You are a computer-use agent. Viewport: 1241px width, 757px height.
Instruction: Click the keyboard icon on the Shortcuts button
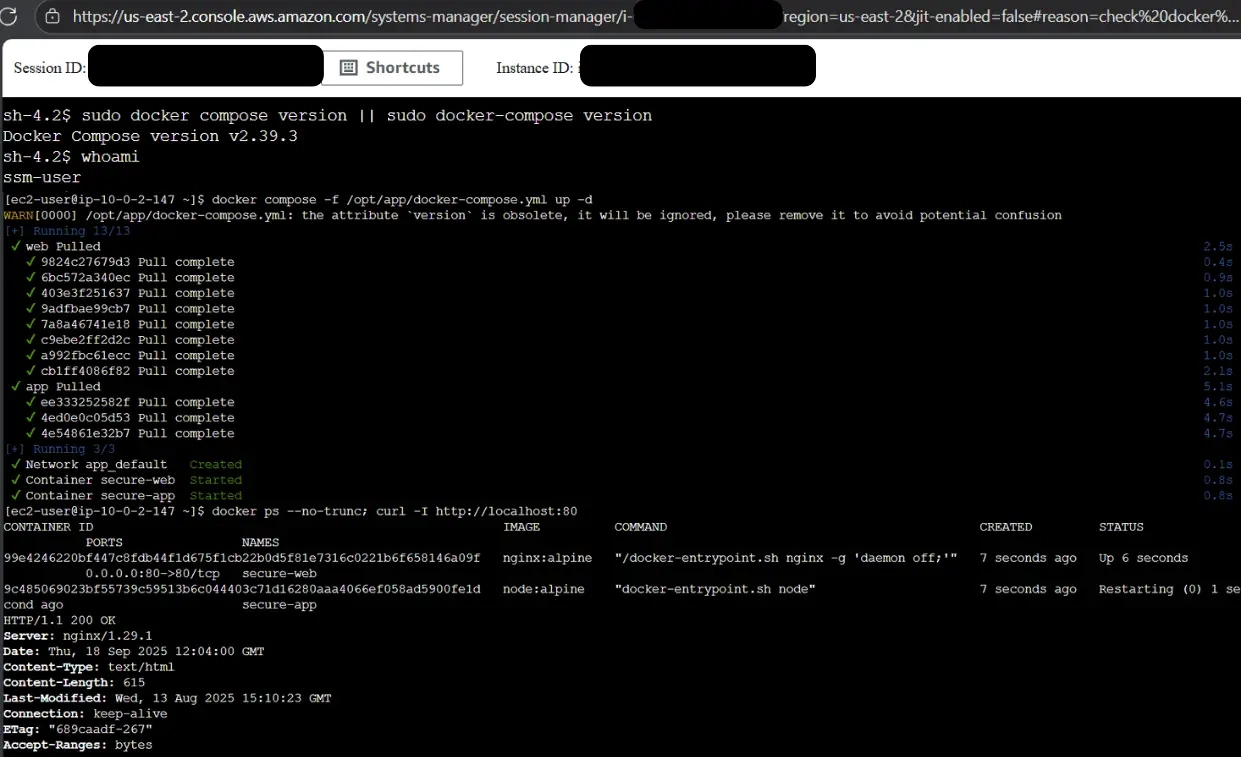coord(349,67)
